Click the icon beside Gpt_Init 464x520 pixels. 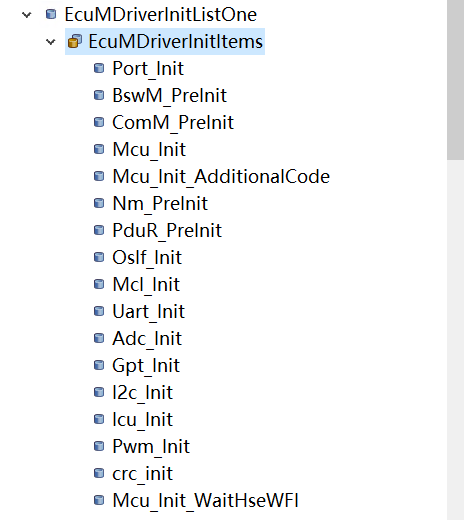pyautogui.click(x=99, y=365)
